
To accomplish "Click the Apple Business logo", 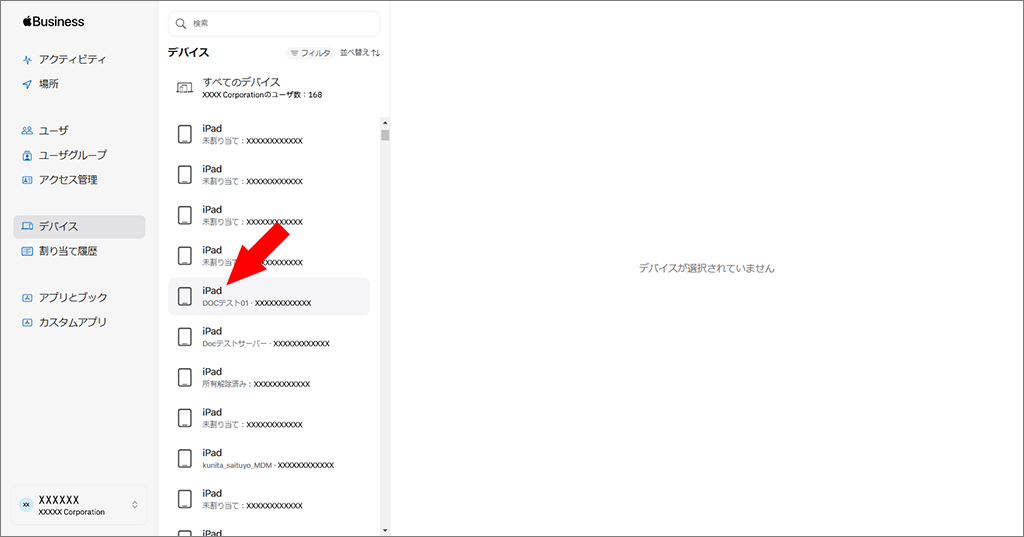I will (x=54, y=22).
